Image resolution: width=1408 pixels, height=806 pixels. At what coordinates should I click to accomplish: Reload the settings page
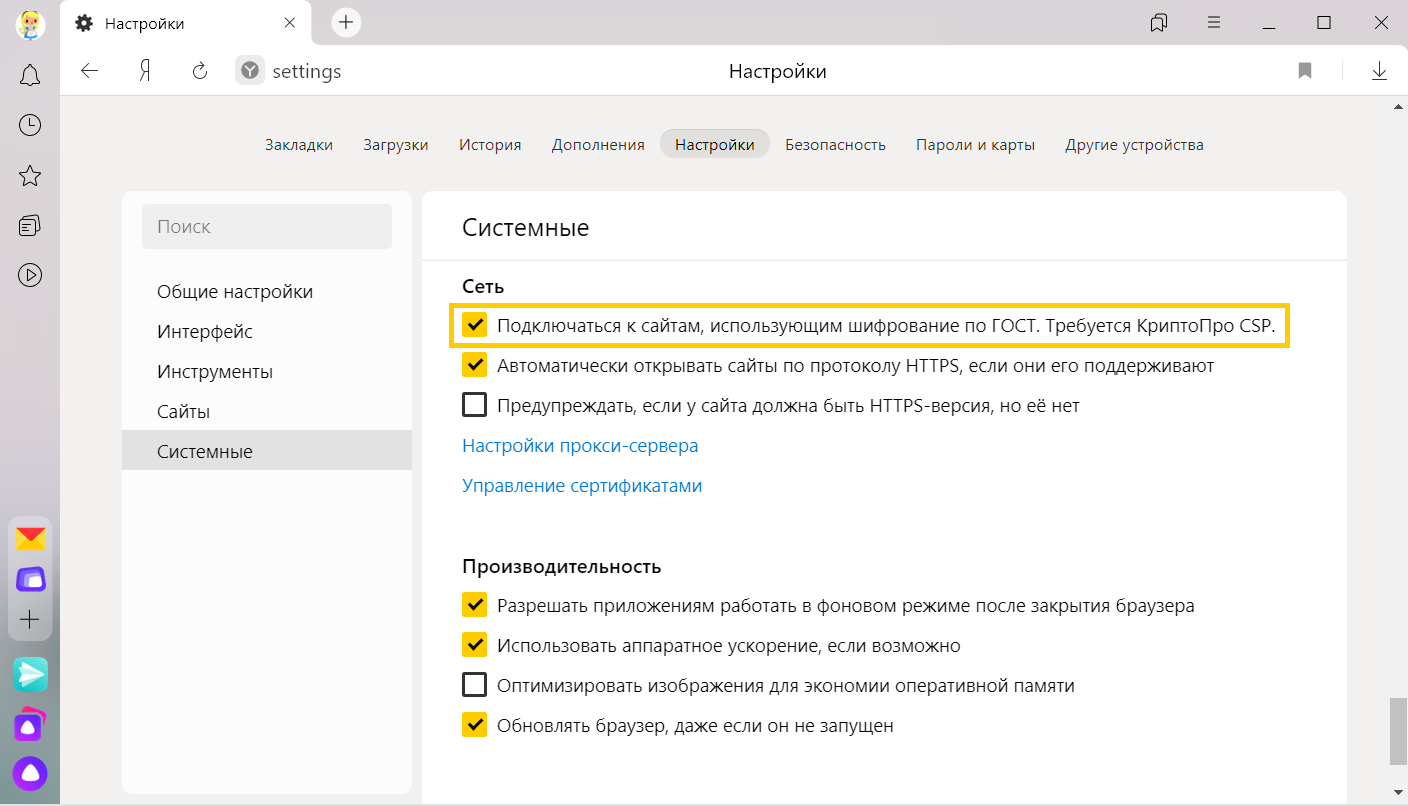coord(200,71)
